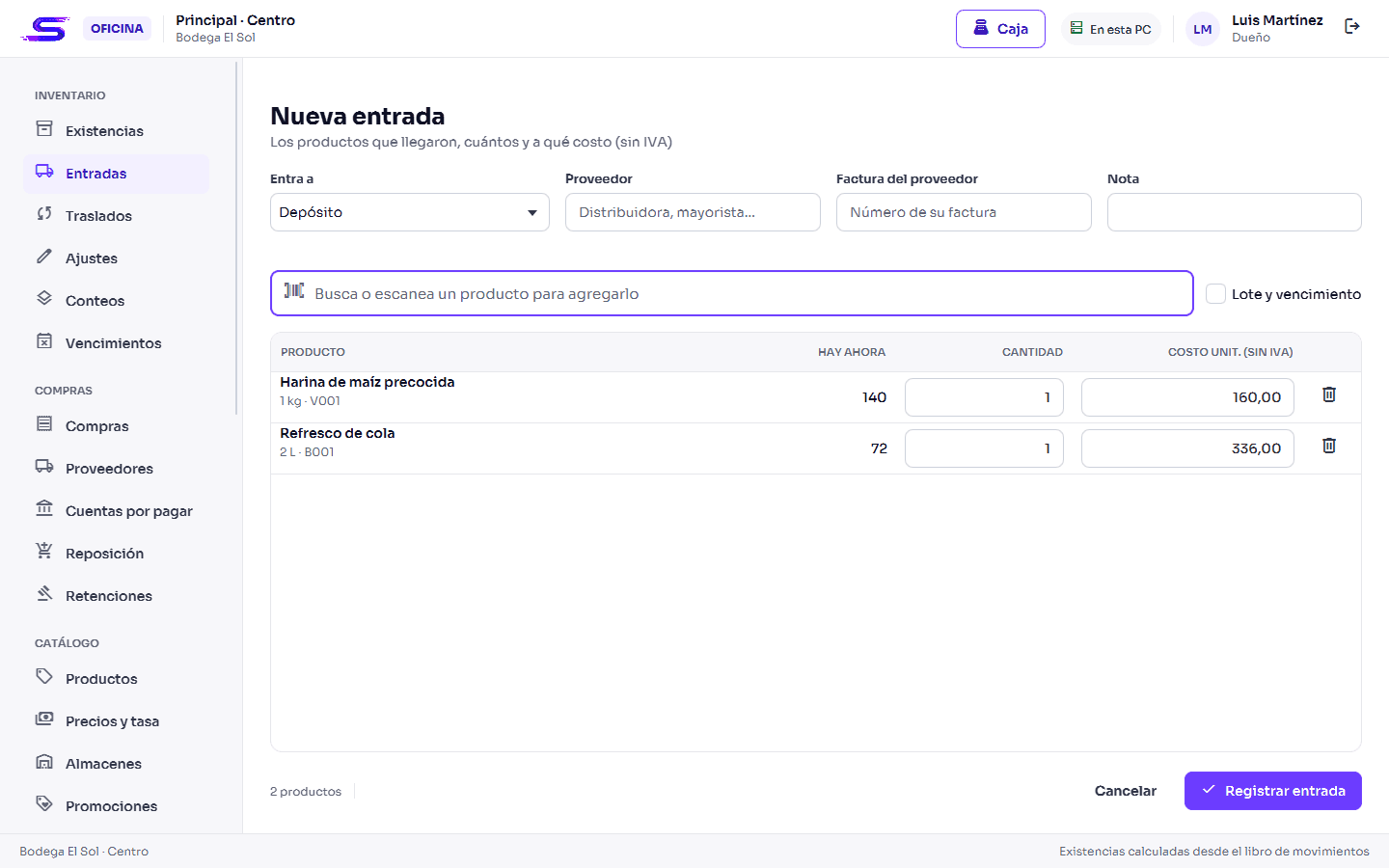Click the Precios y tasa money icon
Viewport: 1389px width, 868px height.
(x=44, y=719)
